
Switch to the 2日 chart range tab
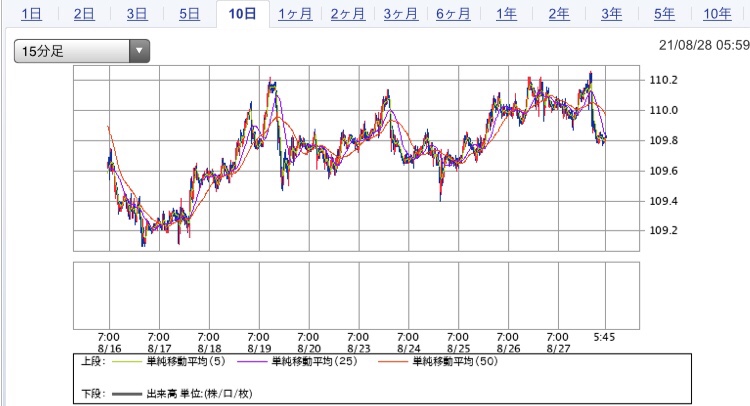pyautogui.click(x=84, y=13)
